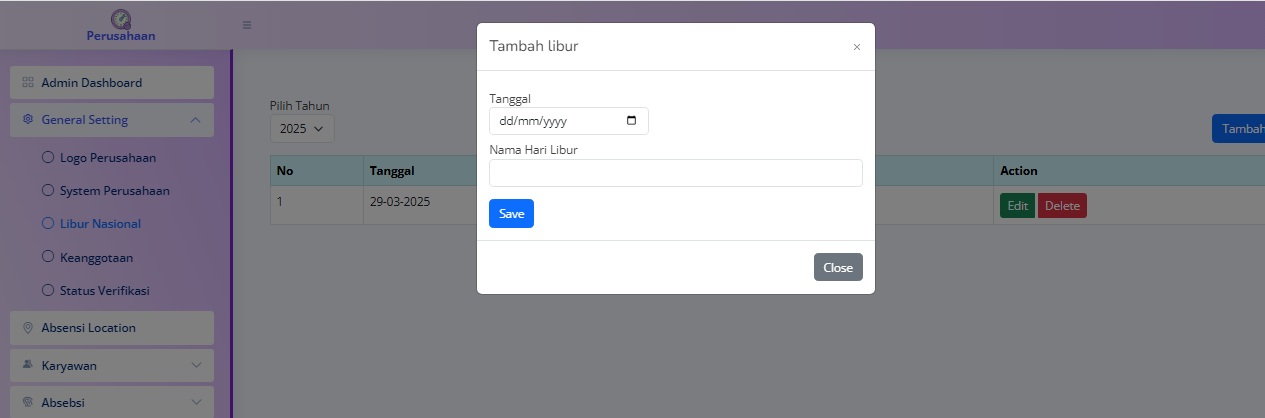Focus the Nama Hari Libur text field

pyautogui.click(x=675, y=173)
